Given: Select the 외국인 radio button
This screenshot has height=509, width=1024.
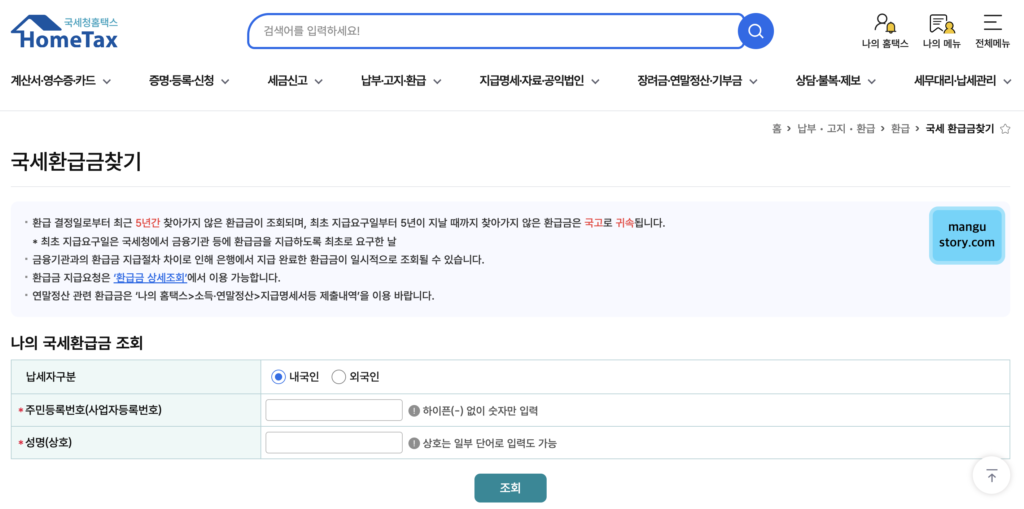Looking at the screenshot, I should 338,377.
